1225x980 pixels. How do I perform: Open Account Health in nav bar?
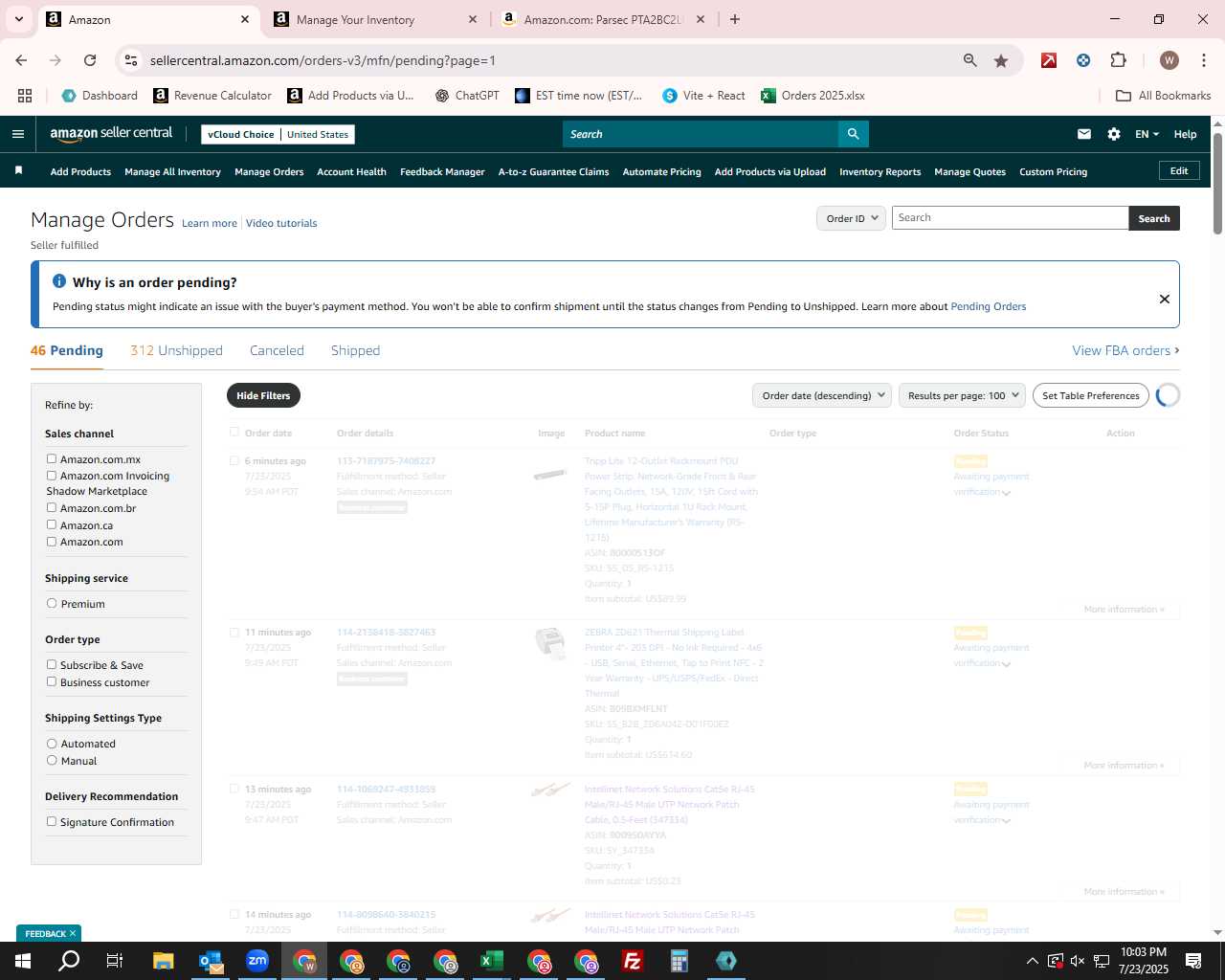click(351, 171)
